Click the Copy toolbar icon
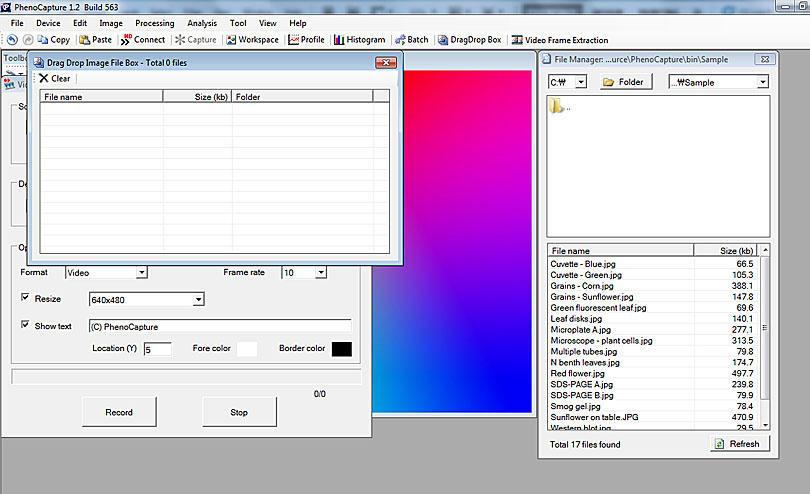This screenshot has width=810, height=494. tap(54, 40)
